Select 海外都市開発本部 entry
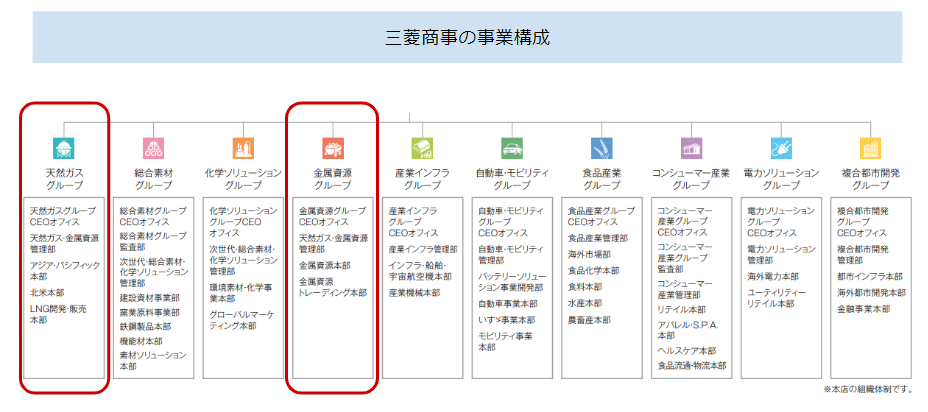This screenshot has width=928, height=412. click(x=871, y=292)
